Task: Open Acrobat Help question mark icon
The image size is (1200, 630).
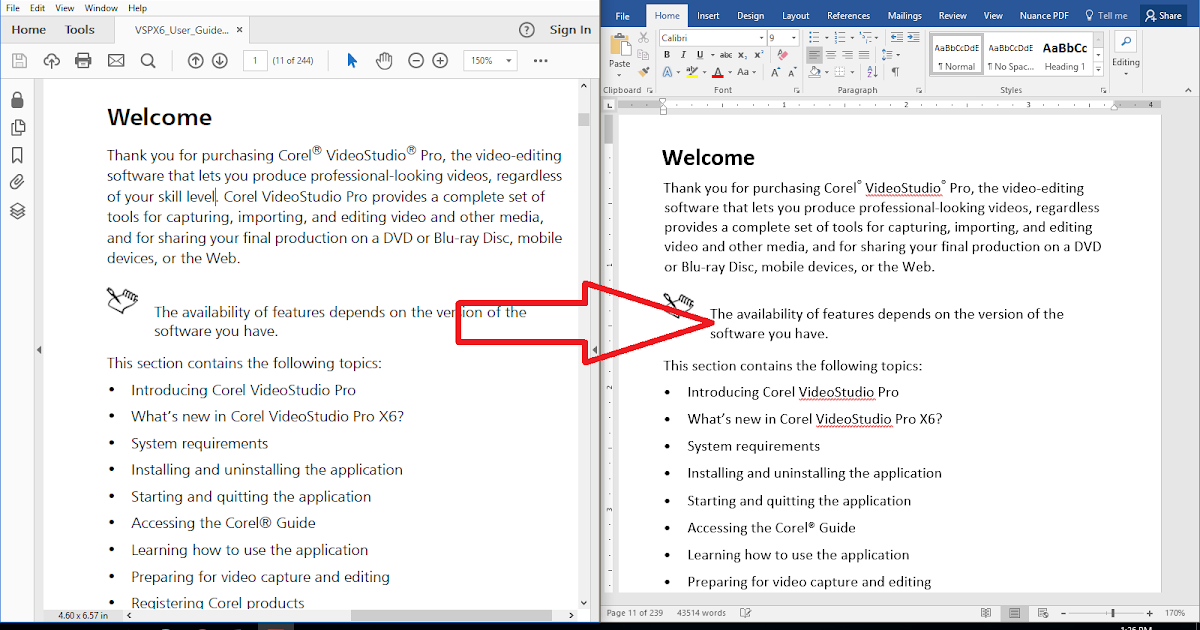Action: (x=527, y=30)
